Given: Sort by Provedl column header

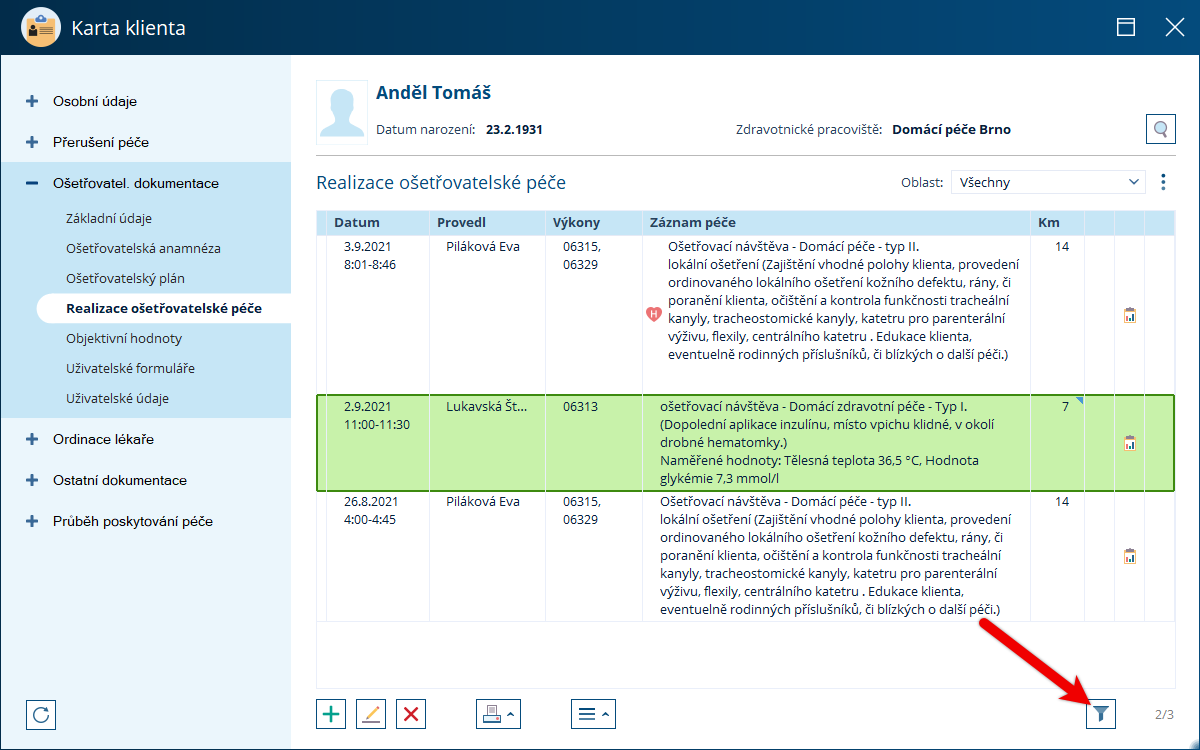Looking at the screenshot, I should coord(486,223).
